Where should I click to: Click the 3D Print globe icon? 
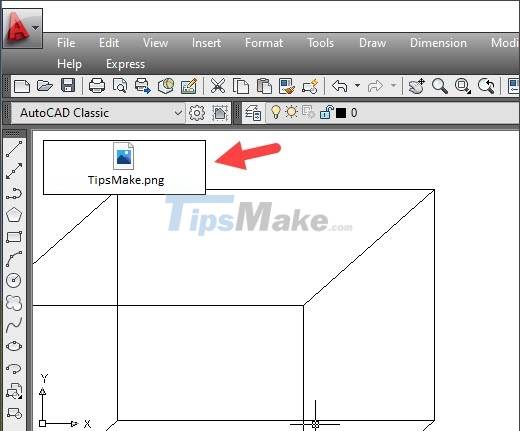tap(166, 86)
